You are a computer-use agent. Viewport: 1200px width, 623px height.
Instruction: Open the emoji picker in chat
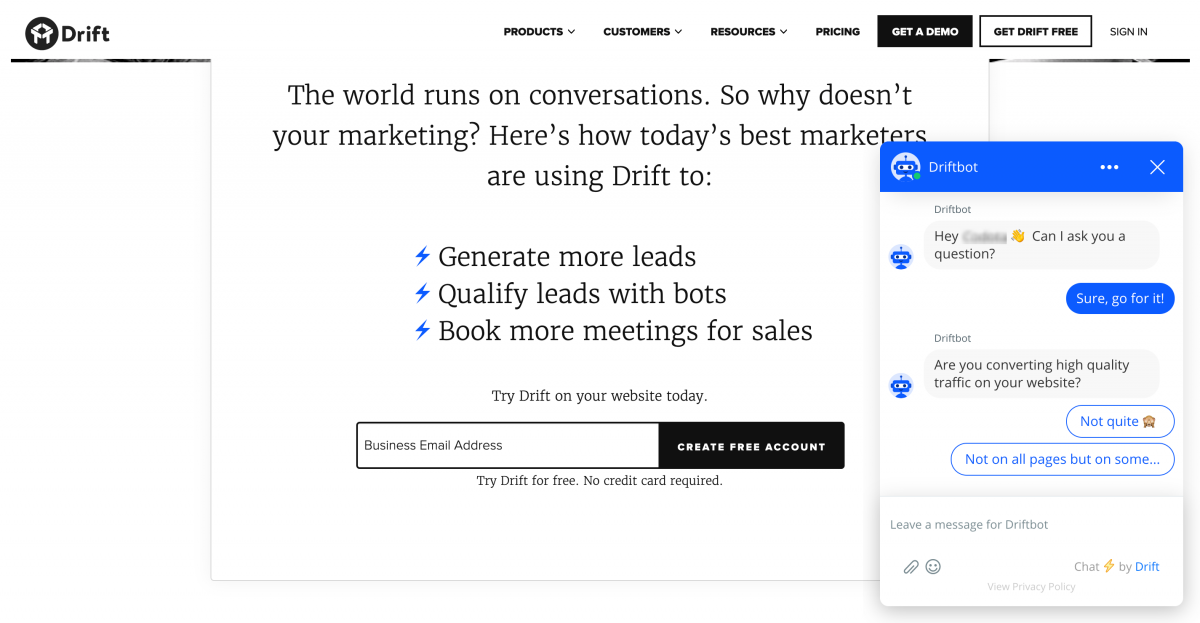(x=933, y=567)
